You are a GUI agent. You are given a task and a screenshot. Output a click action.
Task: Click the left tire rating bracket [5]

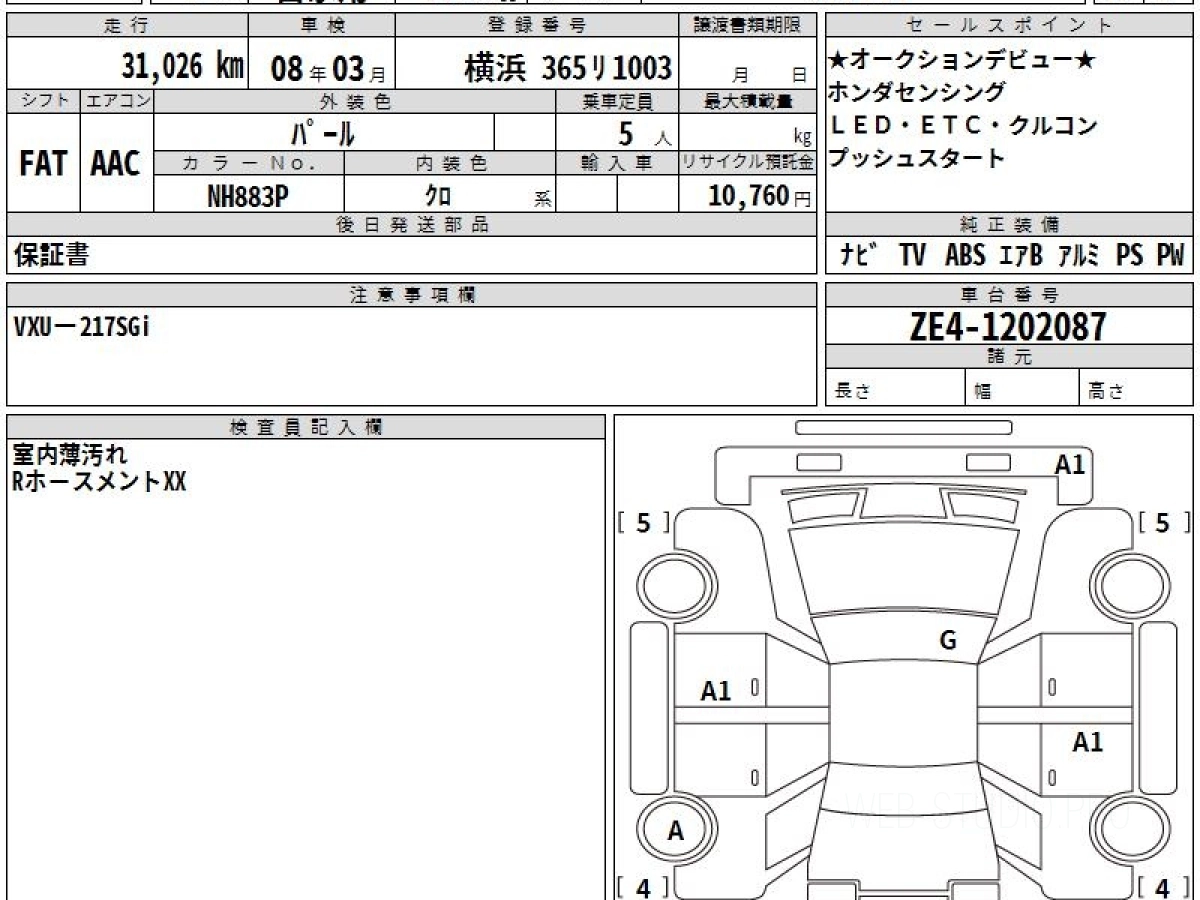pyautogui.click(x=643, y=522)
